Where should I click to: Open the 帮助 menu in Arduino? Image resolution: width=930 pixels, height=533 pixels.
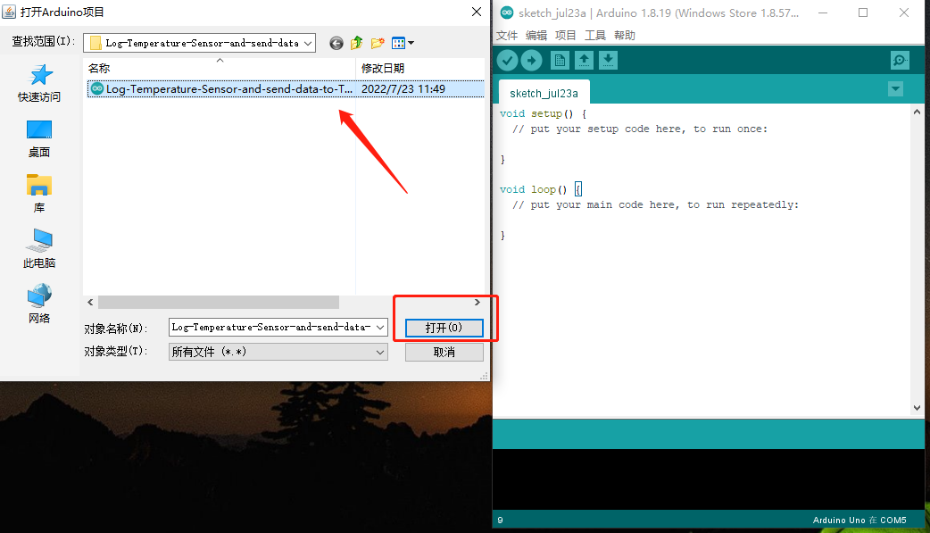[x=625, y=36]
